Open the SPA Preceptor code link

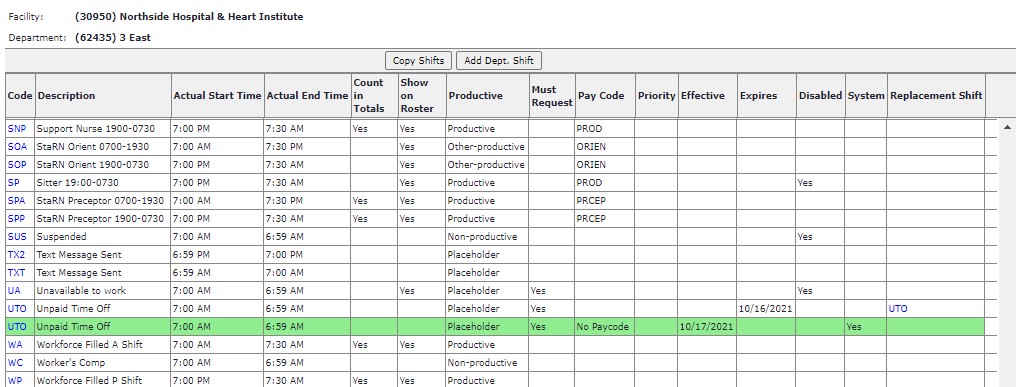coord(16,200)
